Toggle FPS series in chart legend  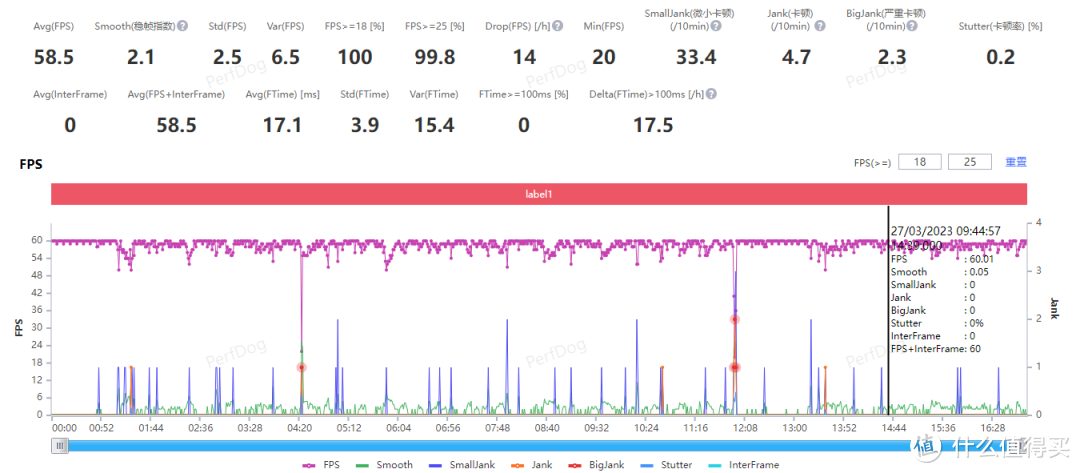321,465
